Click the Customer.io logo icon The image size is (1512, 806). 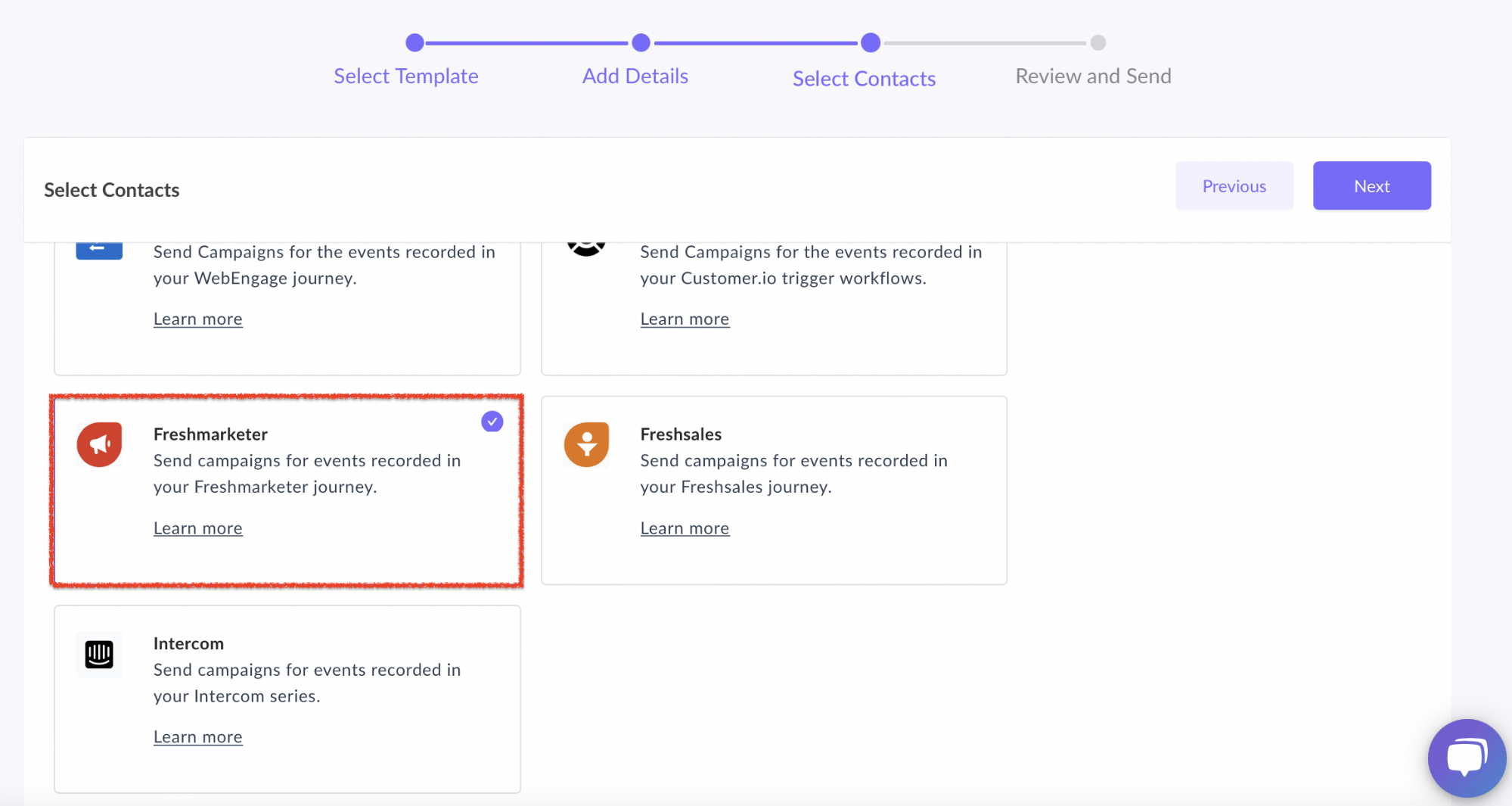586,250
